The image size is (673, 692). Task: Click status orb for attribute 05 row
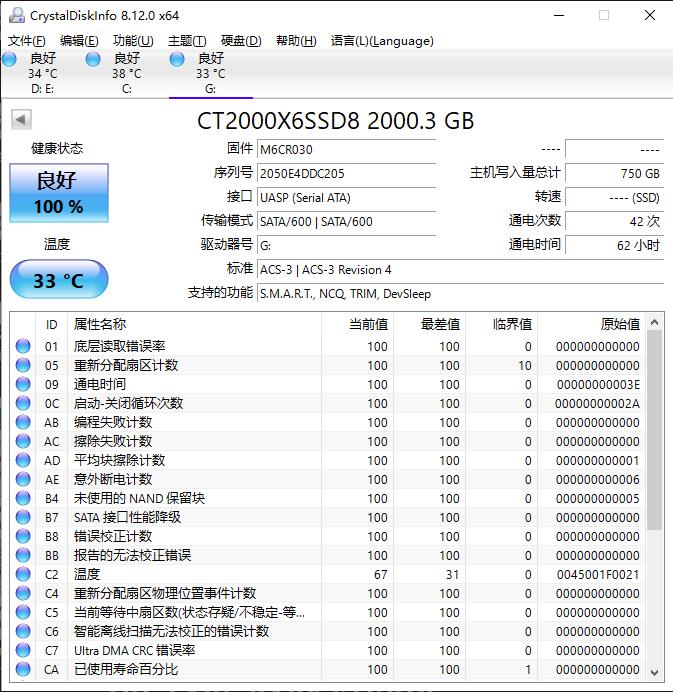(23, 365)
